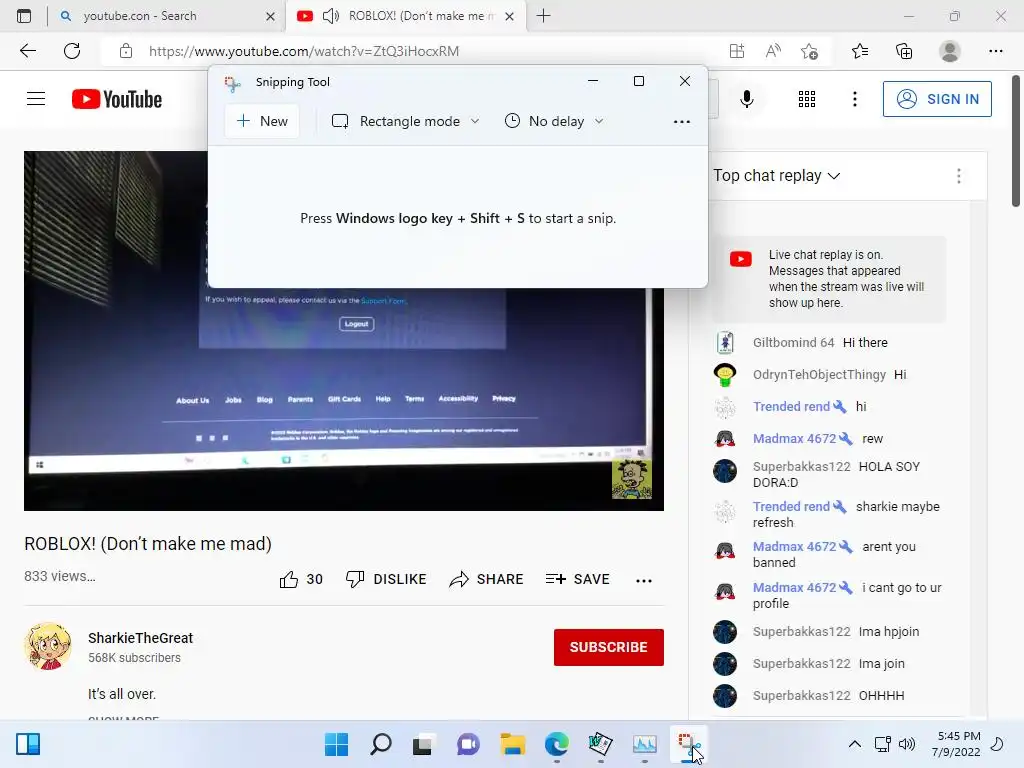Screen dimensions: 1024x768
Task: Go to YouTube home via logo
Action: pyautogui.click(x=117, y=99)
